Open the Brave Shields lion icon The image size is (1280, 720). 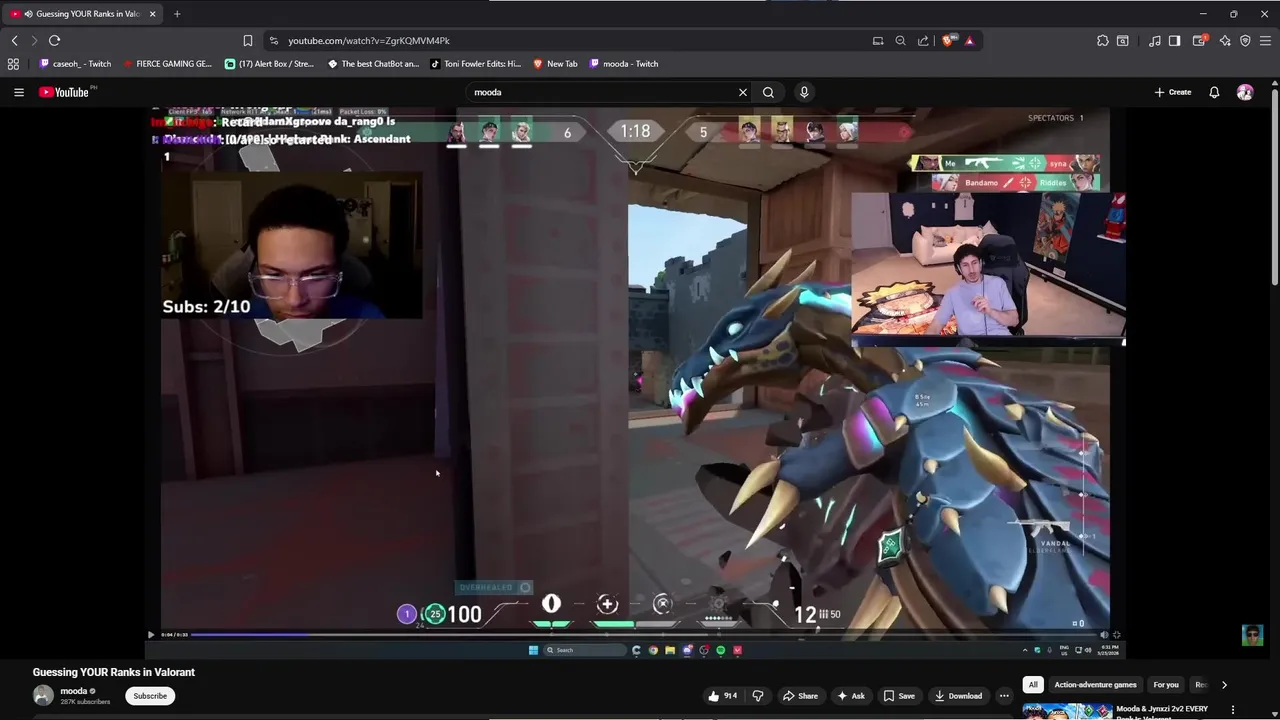click(948, 41)
